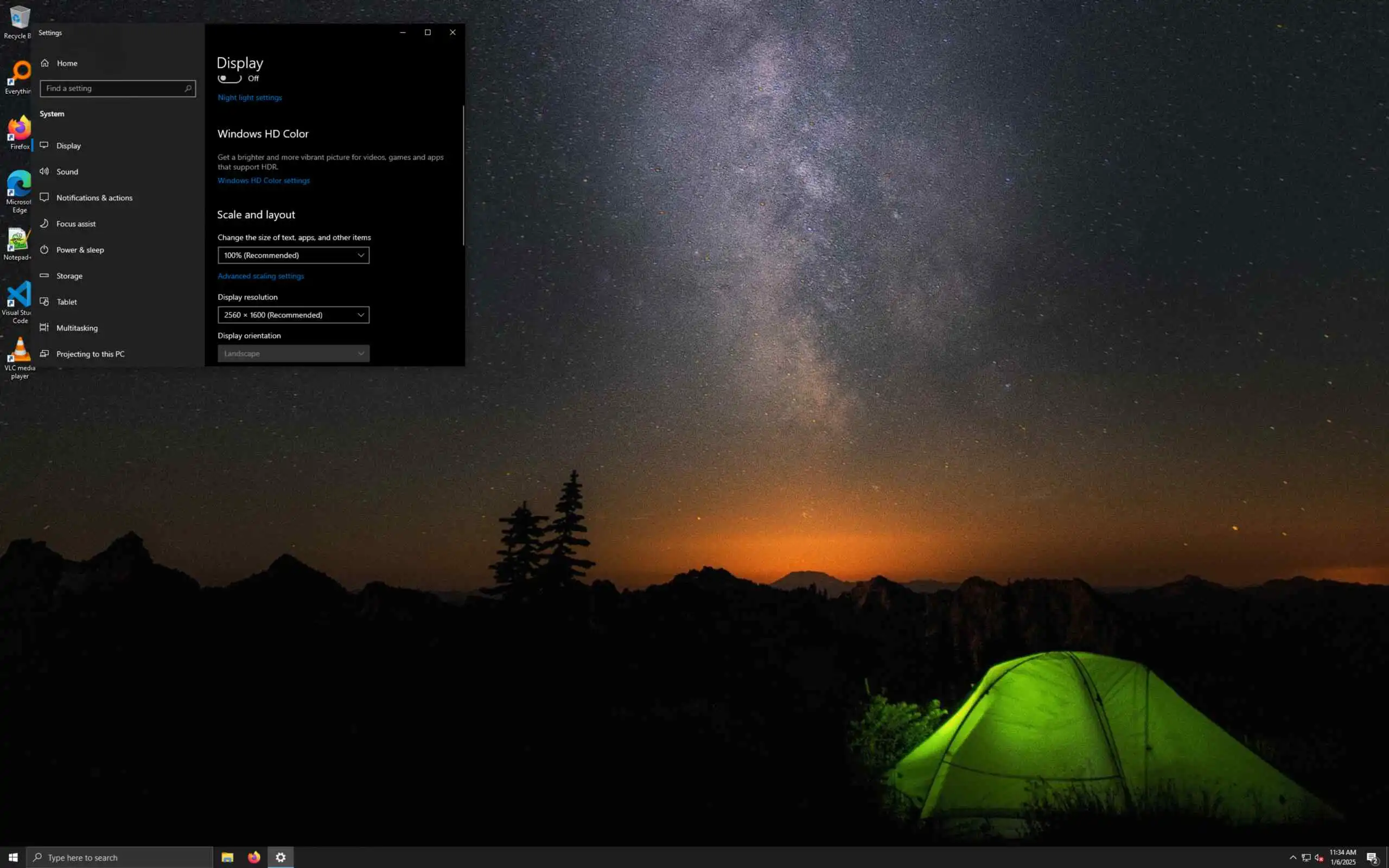The height and width of the screenshot is (868, 1389).
Task: Expand the 100% (Recommended) scale dropdown
Action: coord(294,256)
